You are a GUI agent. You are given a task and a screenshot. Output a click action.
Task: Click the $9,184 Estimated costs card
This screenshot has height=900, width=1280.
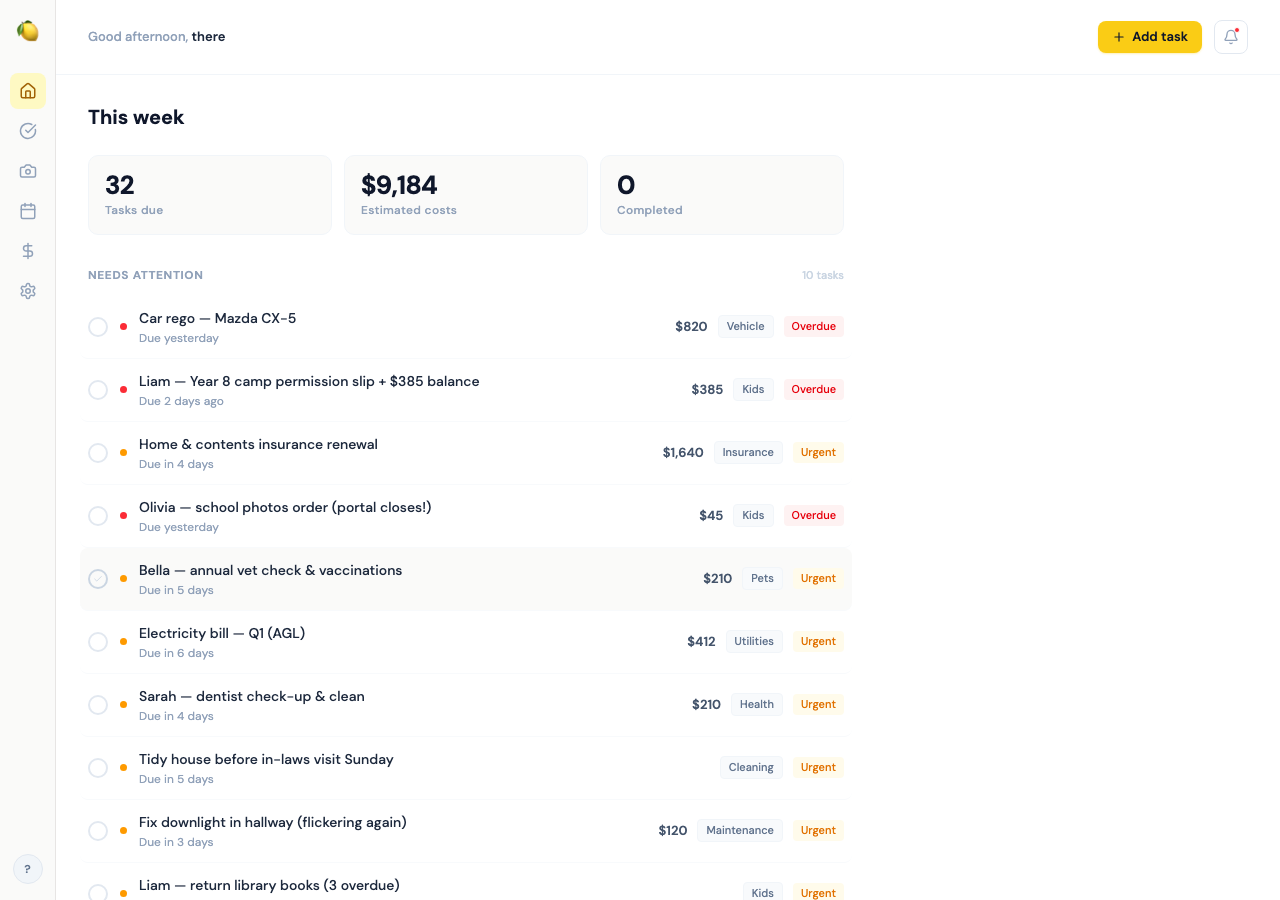(x=465, y=194)
